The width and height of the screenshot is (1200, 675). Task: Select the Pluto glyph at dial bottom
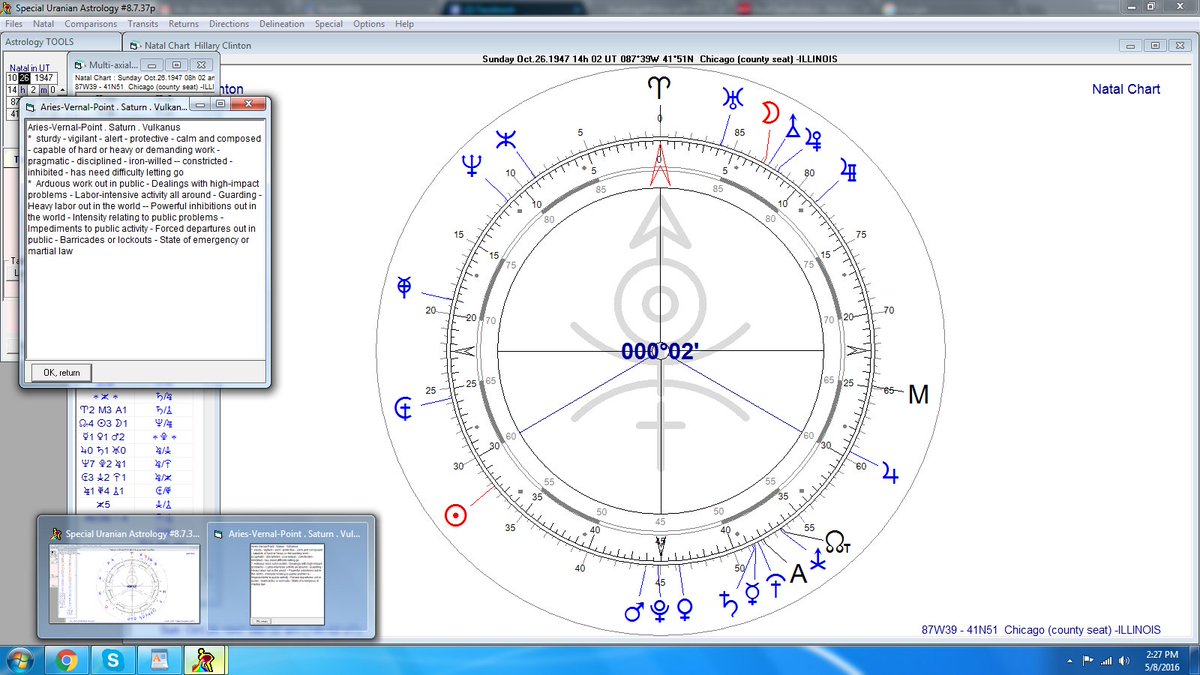pos(659,609)
